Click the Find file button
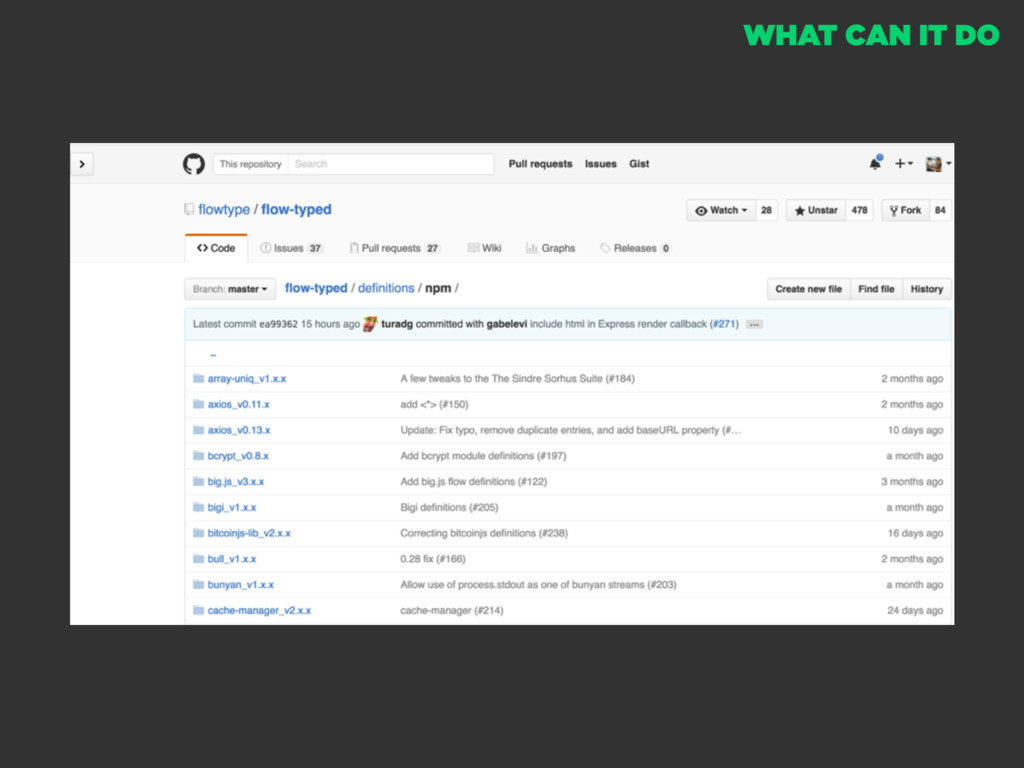 pos(876,289)
